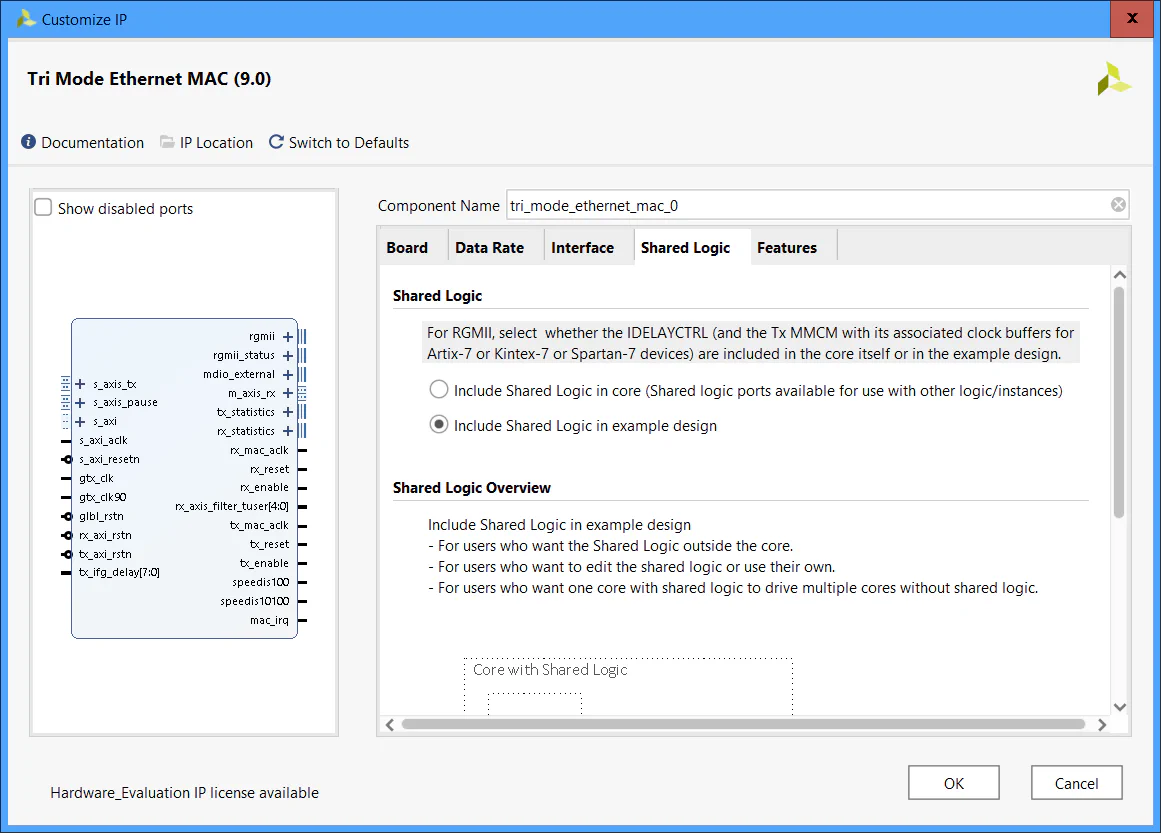Select Include Shared Logic in core option
The width and height of the screenshot is (1161, 833).
(x=438, y=389)
